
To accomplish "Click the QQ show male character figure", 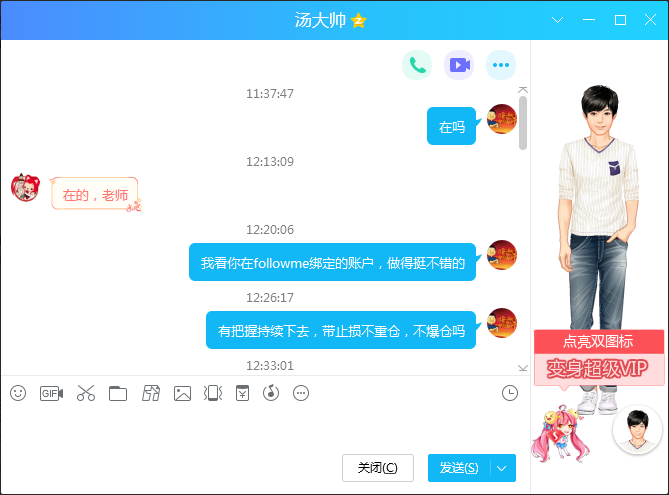I will (599, 205).
